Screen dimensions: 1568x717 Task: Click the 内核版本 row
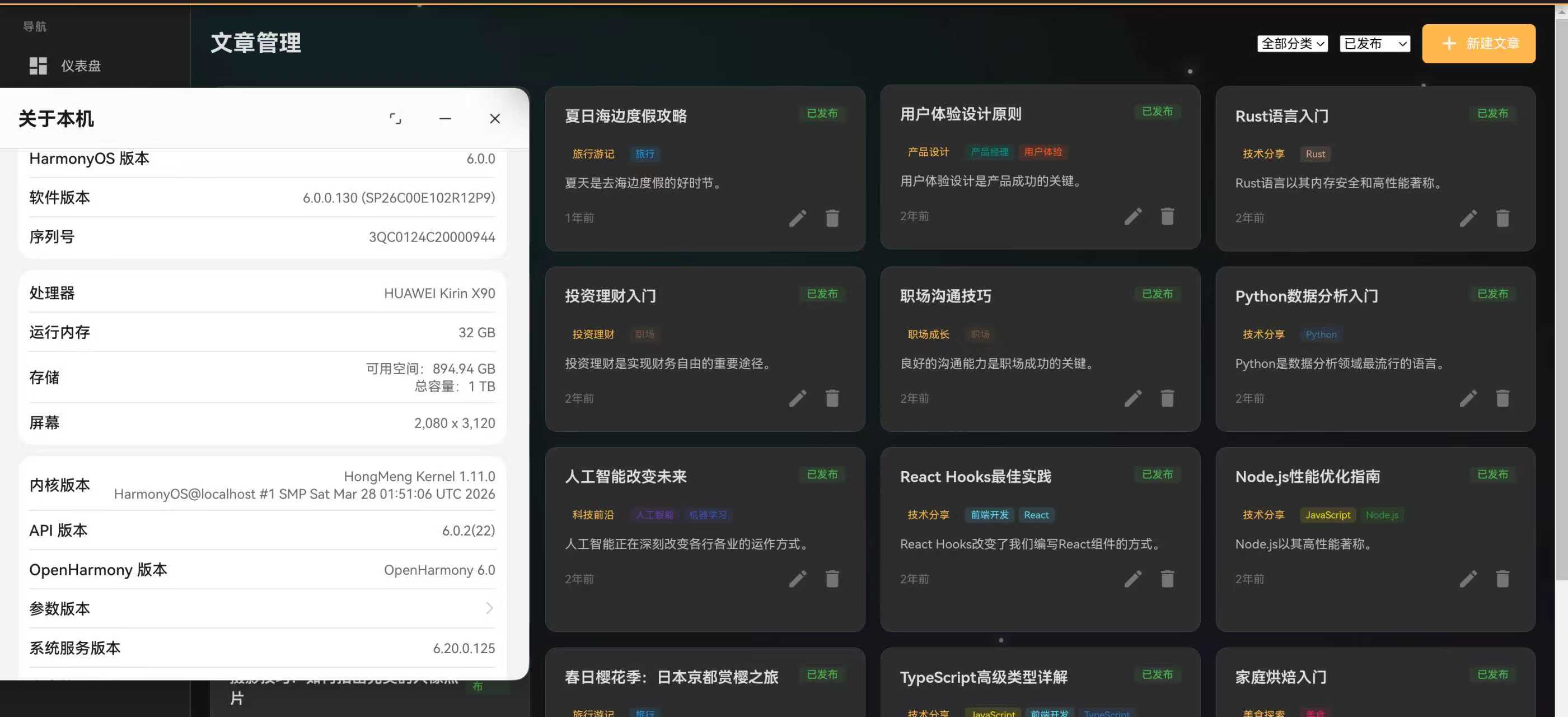coord(262,485)
